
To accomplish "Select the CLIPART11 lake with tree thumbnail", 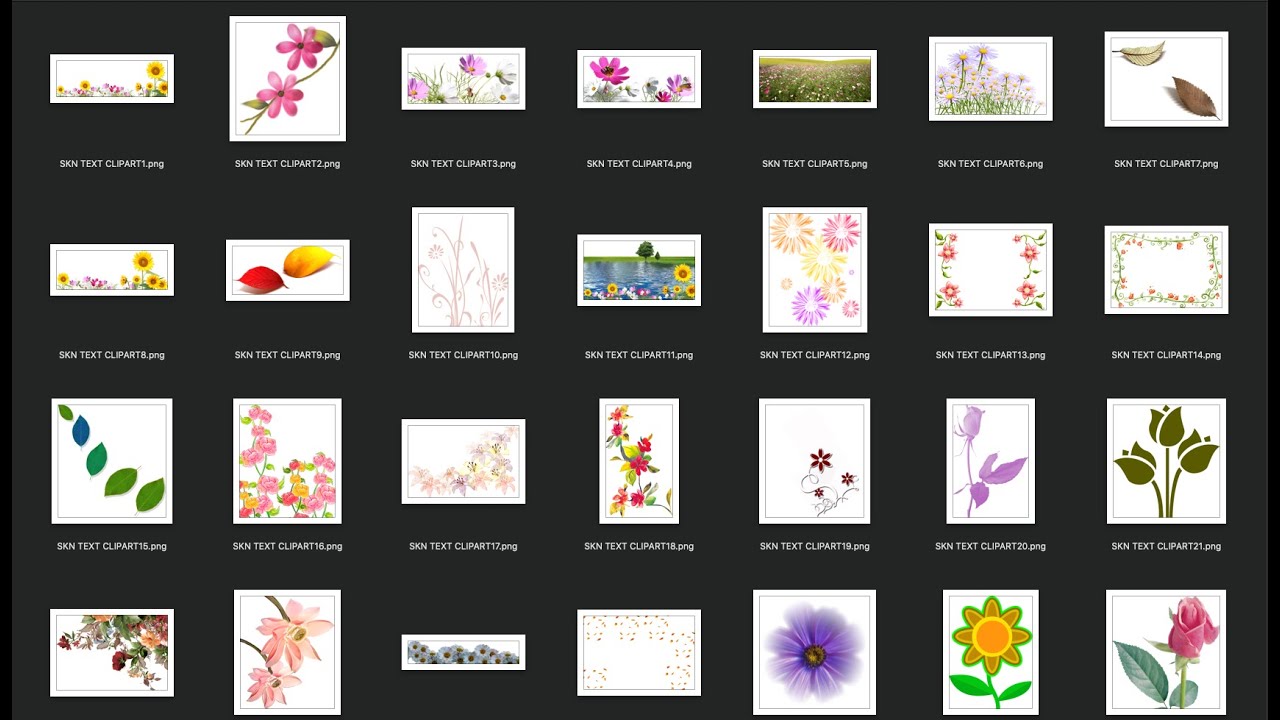I will [x=639, y=270].
